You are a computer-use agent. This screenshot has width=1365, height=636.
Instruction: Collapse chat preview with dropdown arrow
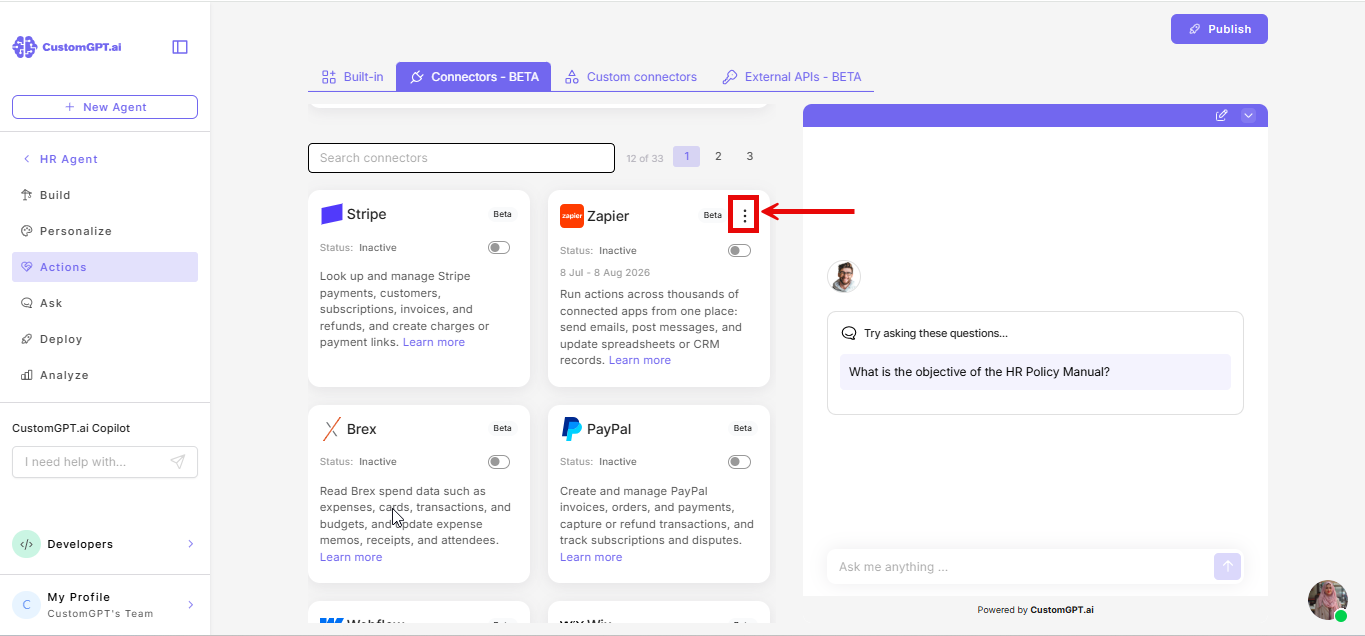[x=1248, y=116]
